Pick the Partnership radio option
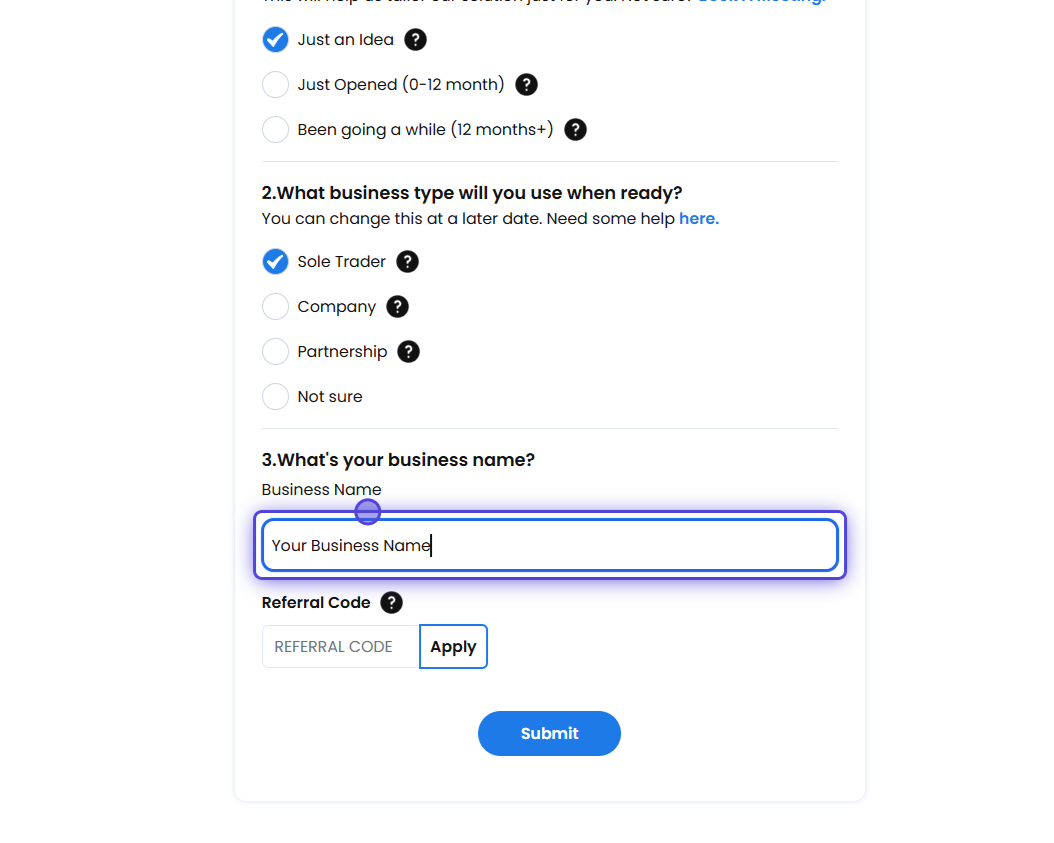1054x843 pixels. 275,352
